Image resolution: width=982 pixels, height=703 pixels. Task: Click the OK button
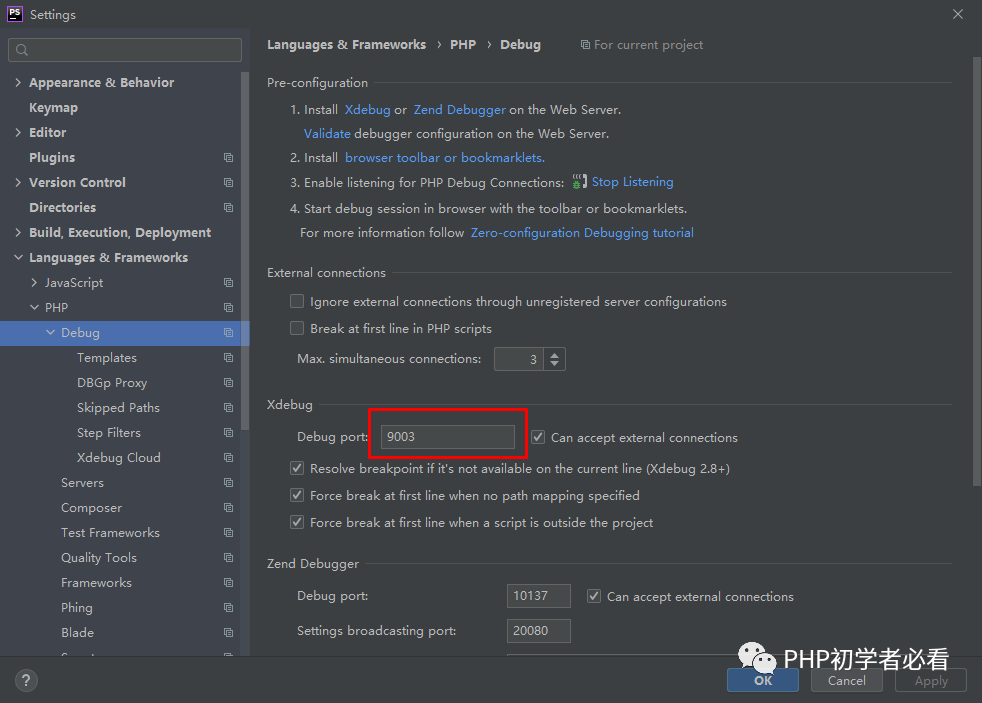[763, 680]
